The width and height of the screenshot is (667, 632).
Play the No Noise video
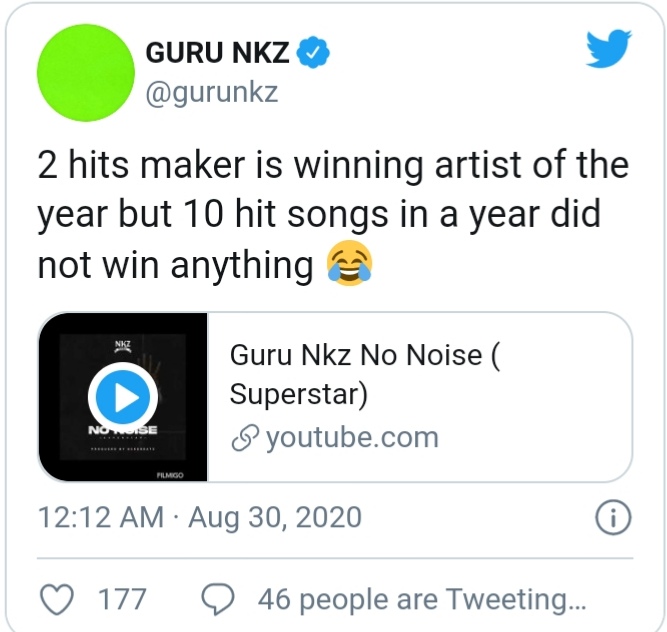[x=122, y=397]
